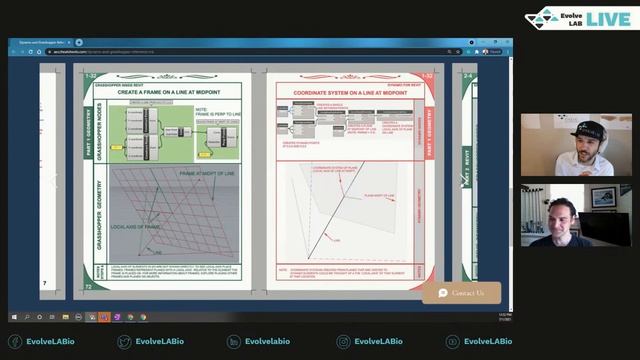
Task: Switch to the second Chrome taskbar icon
Action: (143, 317)
